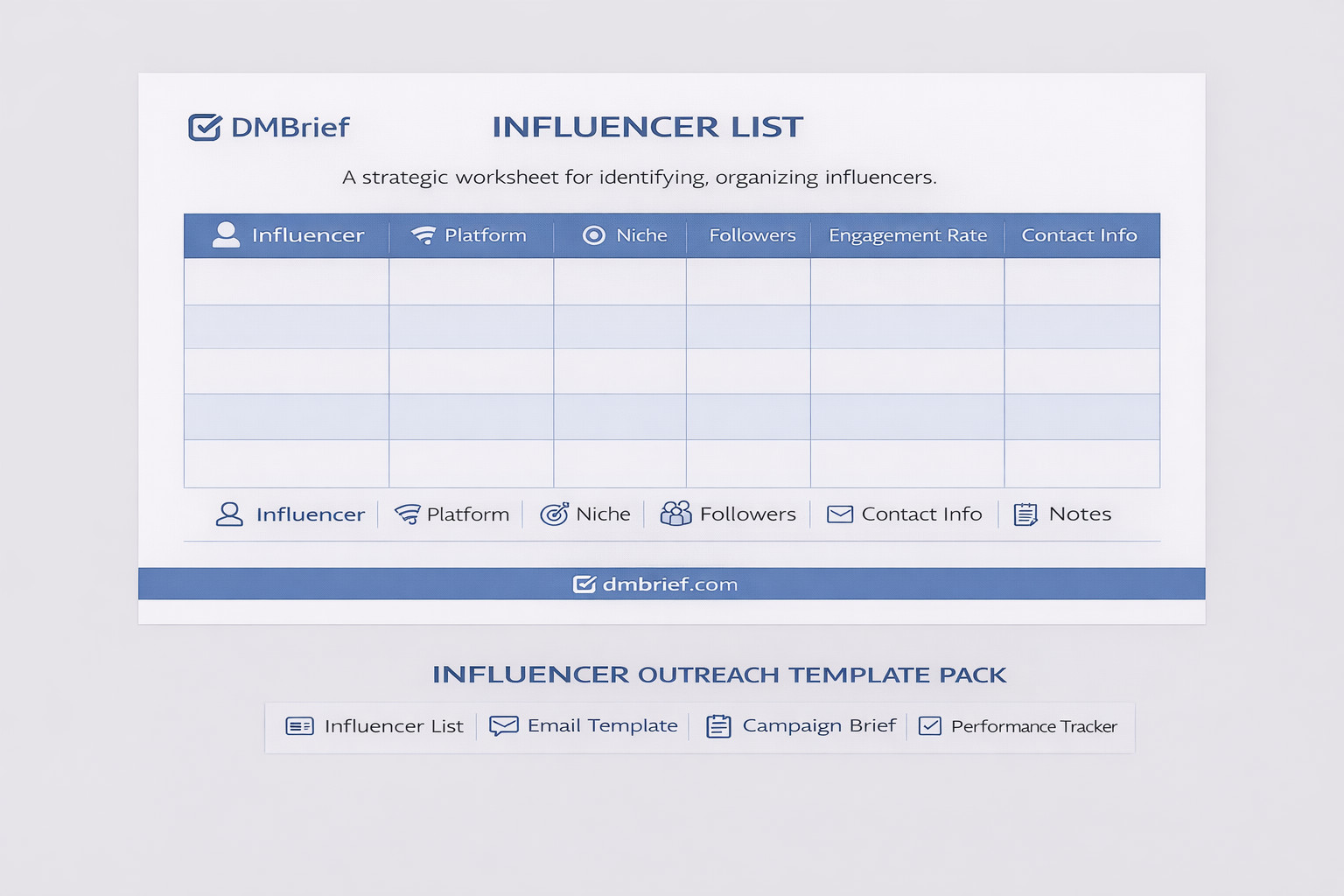
Task: Click the Engagement Rate column header
Action: (x=907, y=235)
